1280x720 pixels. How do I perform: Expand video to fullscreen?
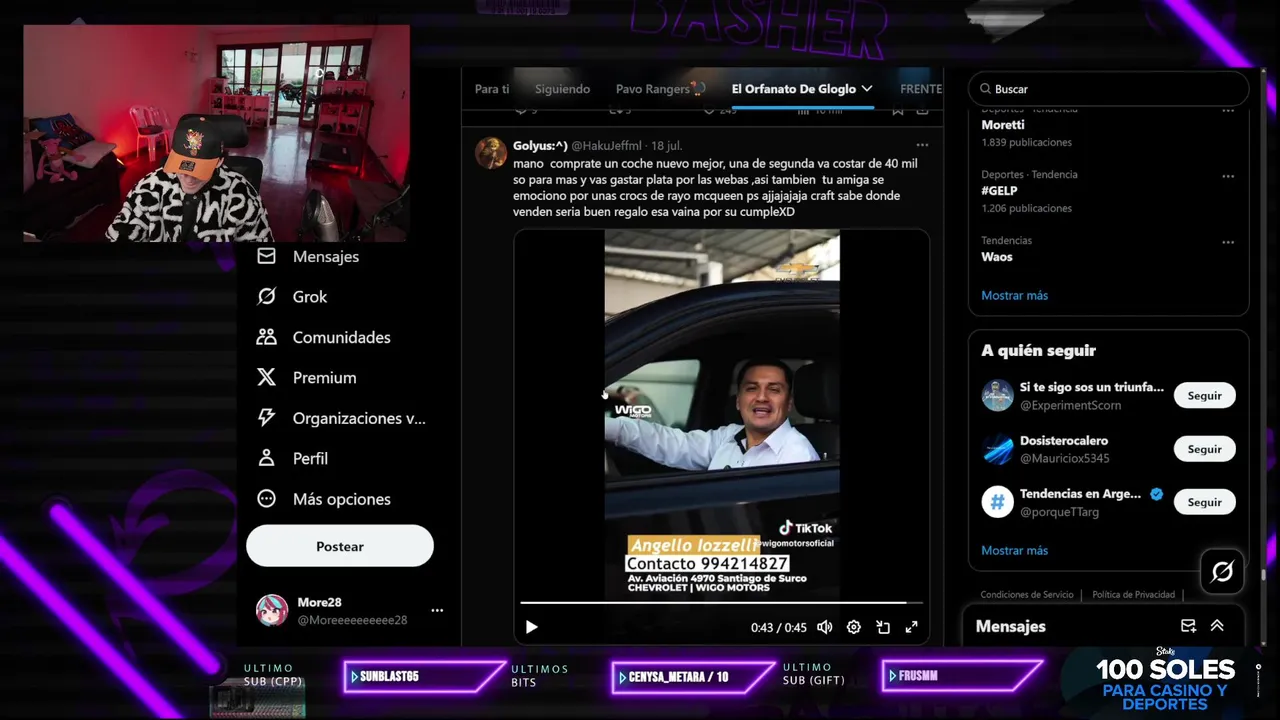tap(912, 627)
